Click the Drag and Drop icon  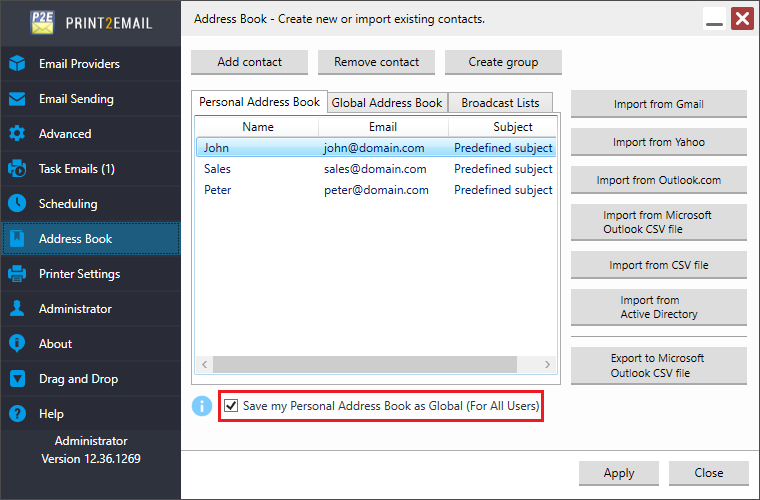click(x=17, y=379)
